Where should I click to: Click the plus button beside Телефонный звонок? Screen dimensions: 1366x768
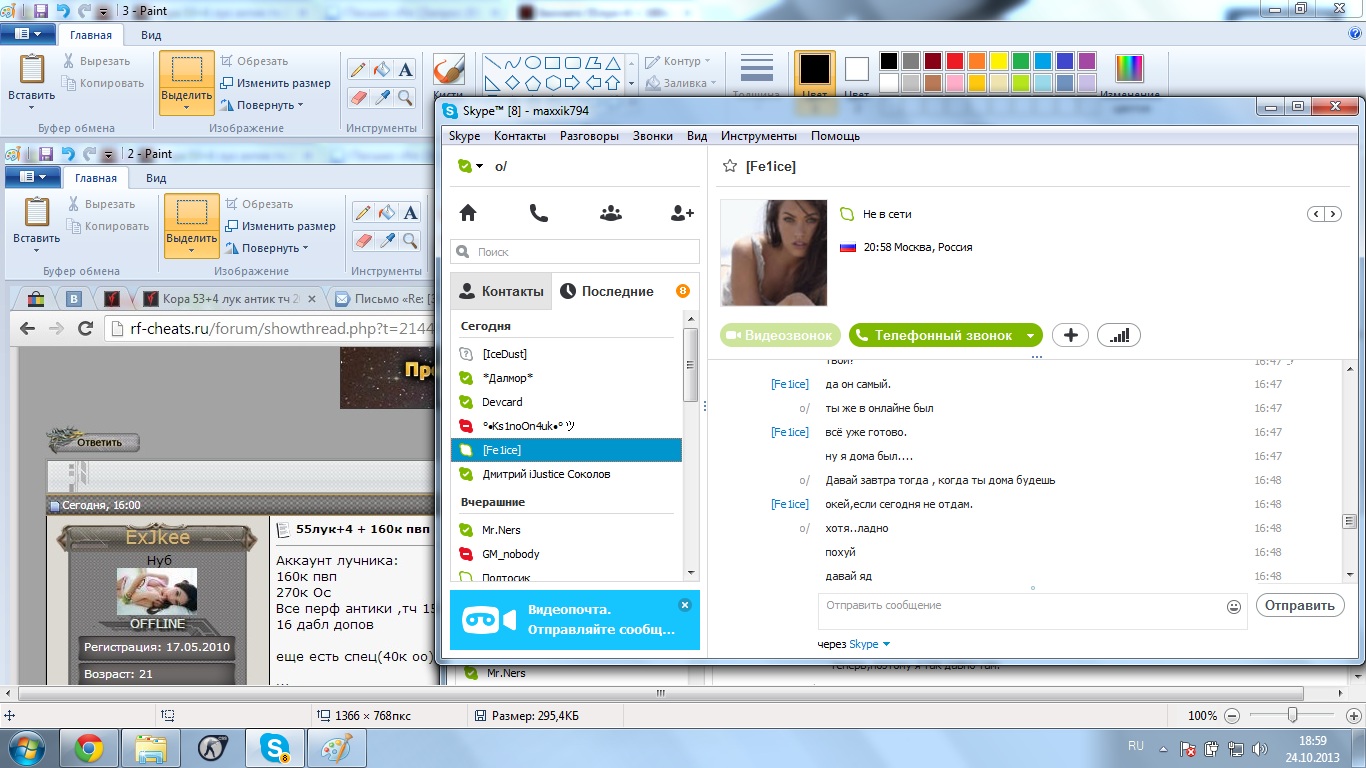[1070, 335]
